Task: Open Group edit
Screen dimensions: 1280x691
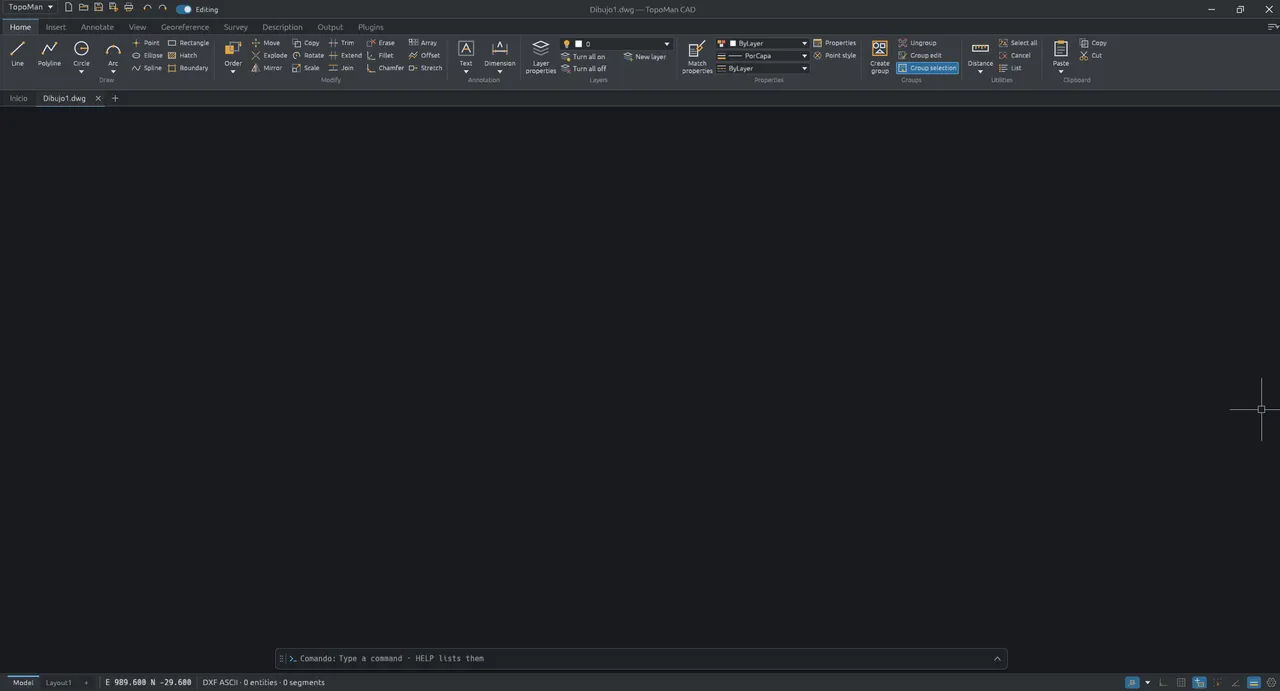Action: tap(920, 56)
